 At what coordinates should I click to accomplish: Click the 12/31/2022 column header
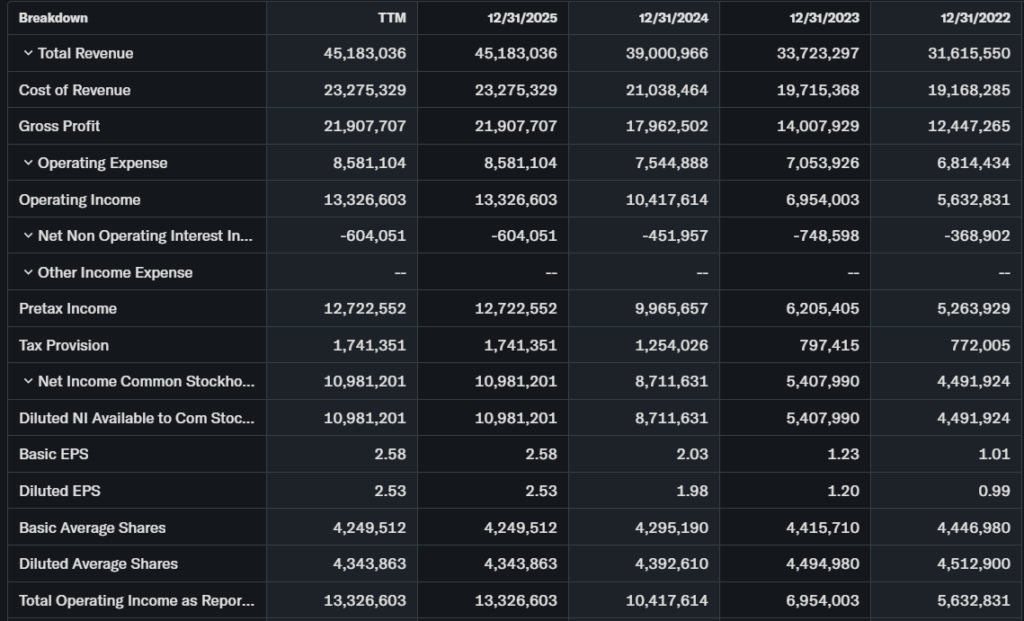pyautogui.click(x=976, y=18)
